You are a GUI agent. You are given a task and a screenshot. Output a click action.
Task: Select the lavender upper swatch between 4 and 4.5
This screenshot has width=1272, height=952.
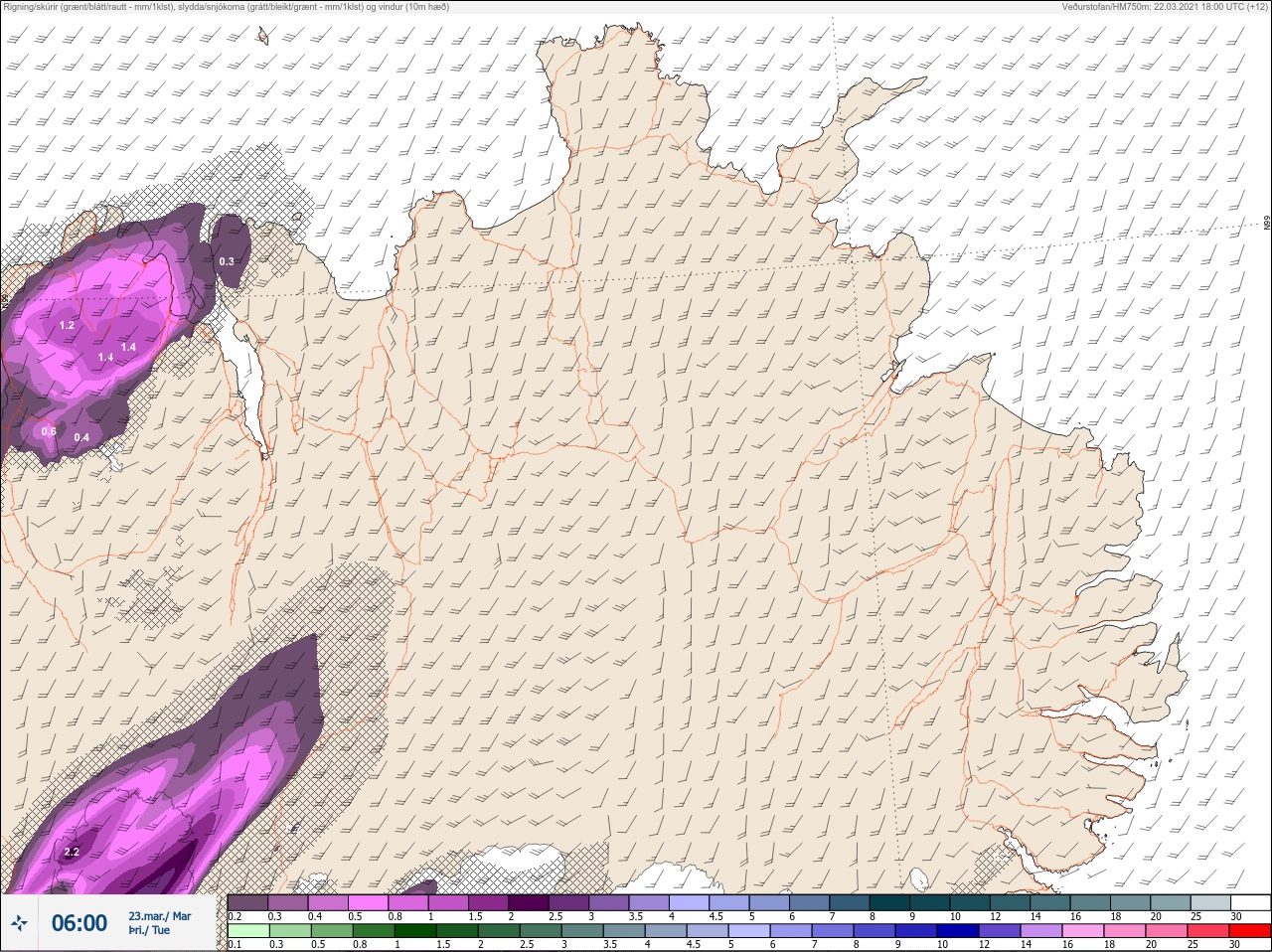point(690,902)
